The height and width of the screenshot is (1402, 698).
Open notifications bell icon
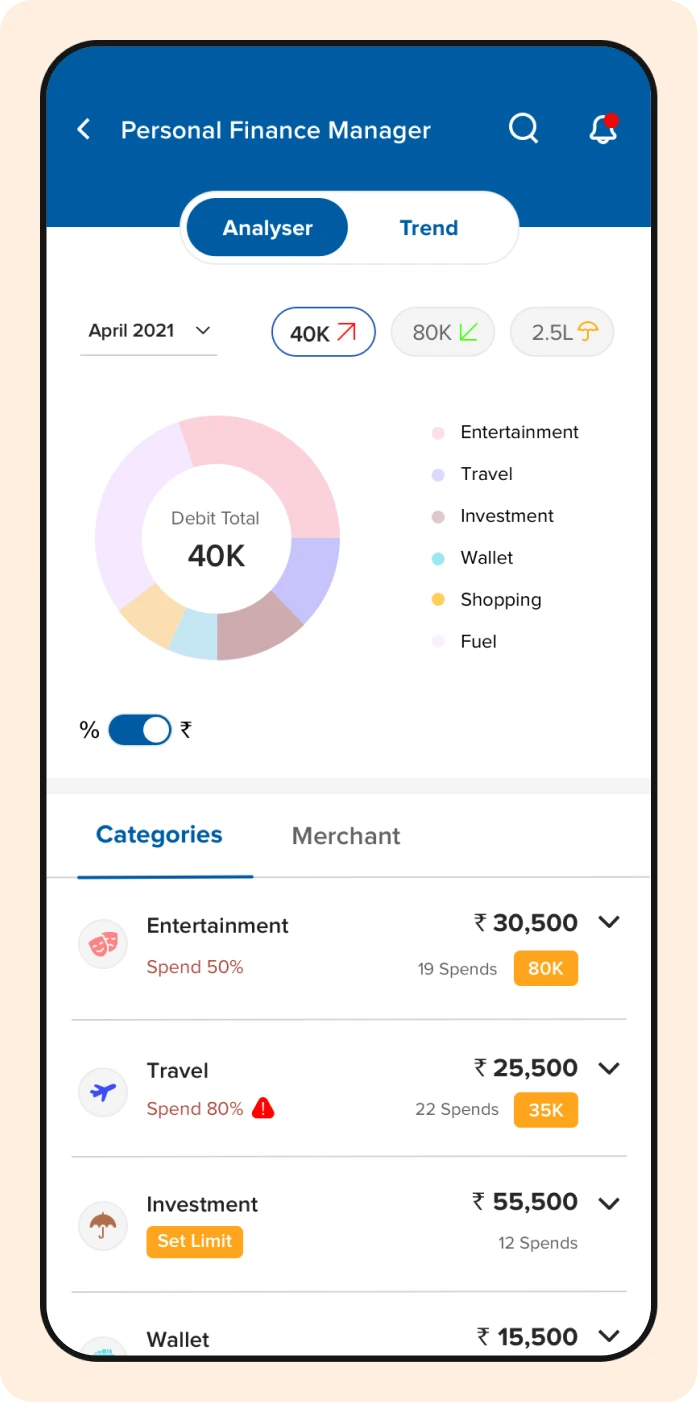pyautogui.click(x=603, y=129)
